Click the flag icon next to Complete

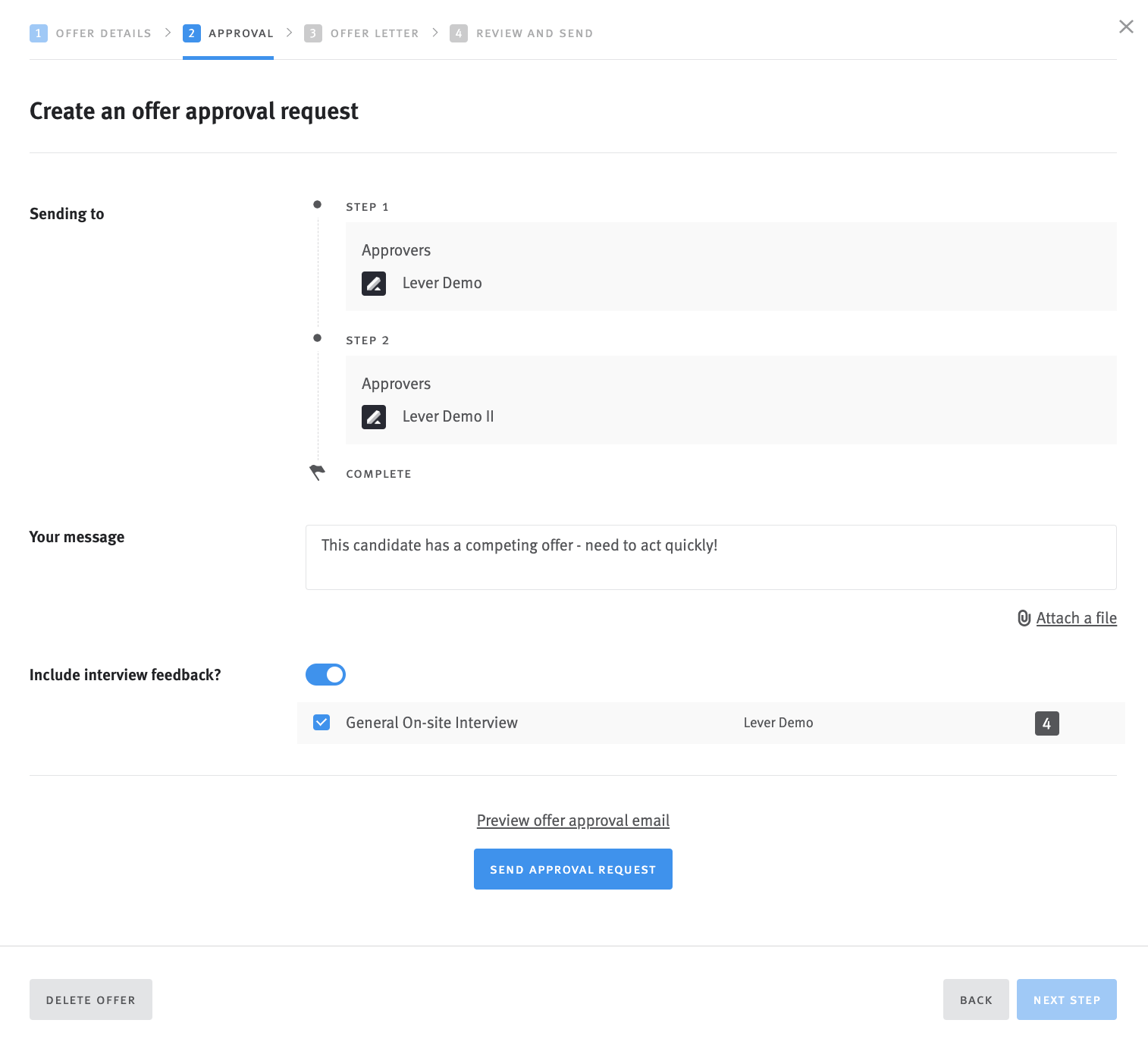317,472
